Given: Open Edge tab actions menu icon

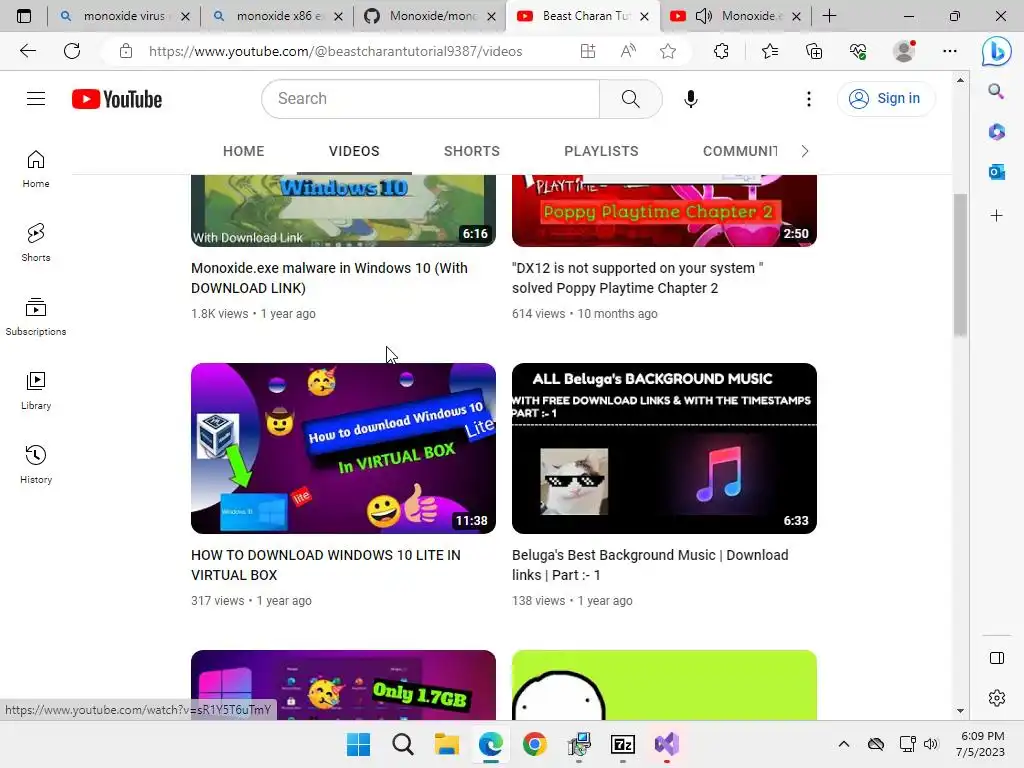Looking at the screenshot, I should click(x=24, y=16).
